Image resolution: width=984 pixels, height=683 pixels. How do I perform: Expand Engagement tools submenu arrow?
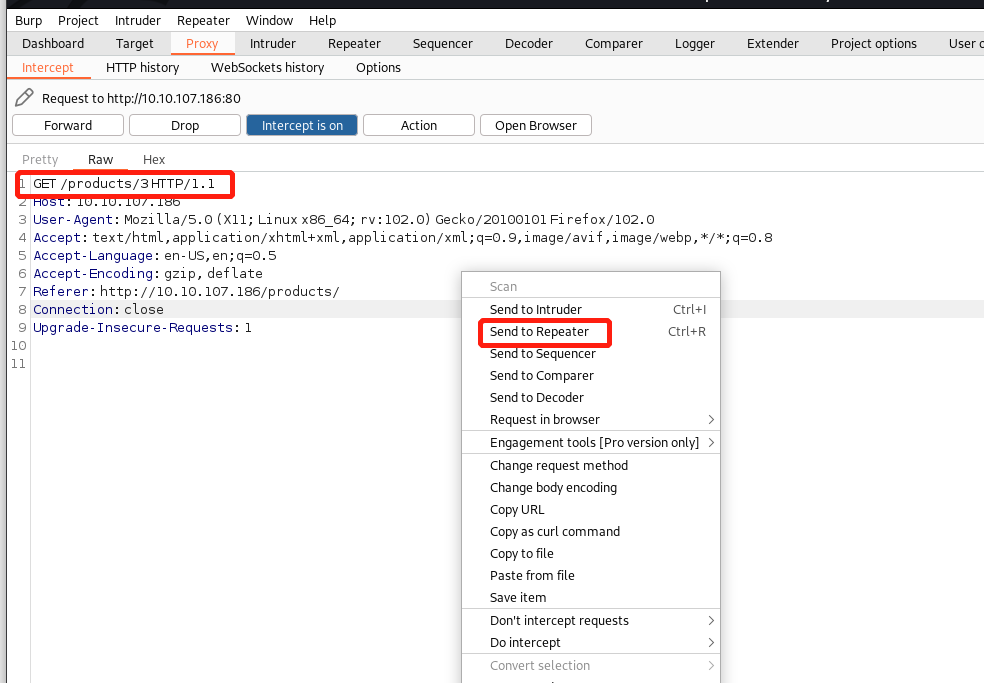(x=711, y=443)
